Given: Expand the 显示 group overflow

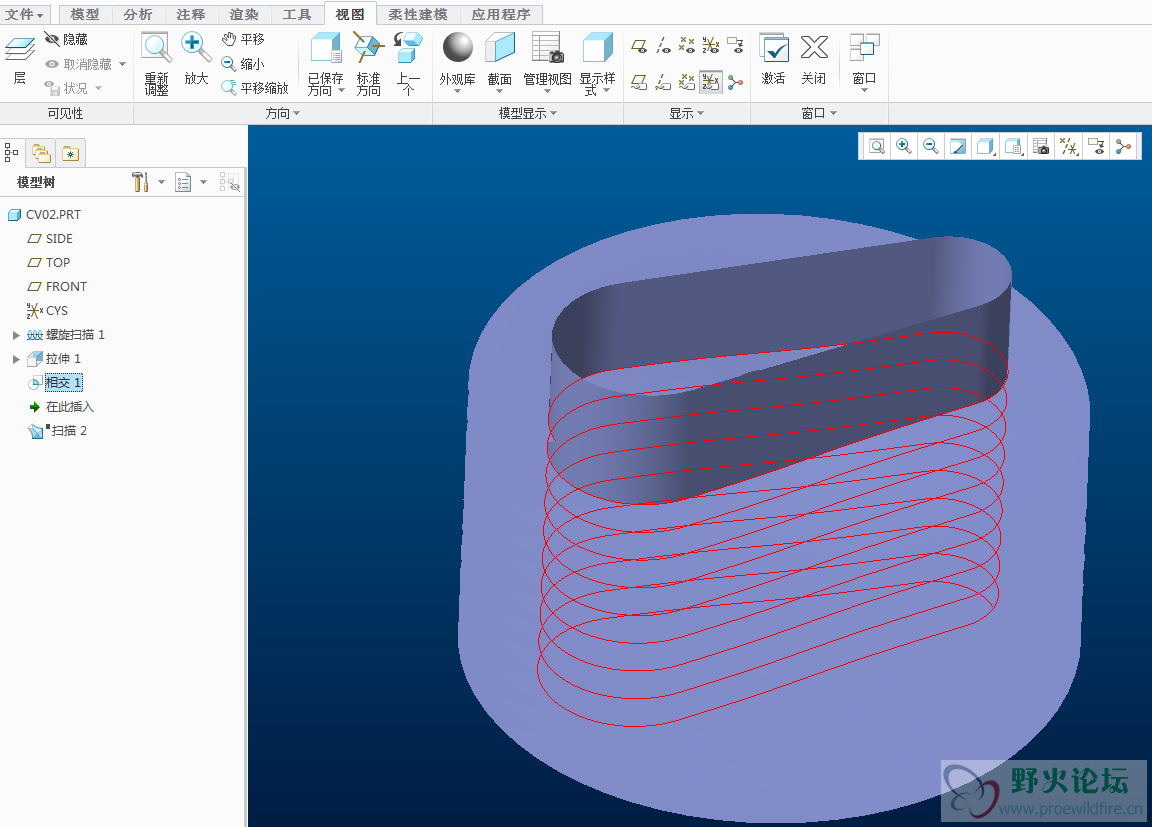Looking at the screenshot, I should tap(687, 113).
